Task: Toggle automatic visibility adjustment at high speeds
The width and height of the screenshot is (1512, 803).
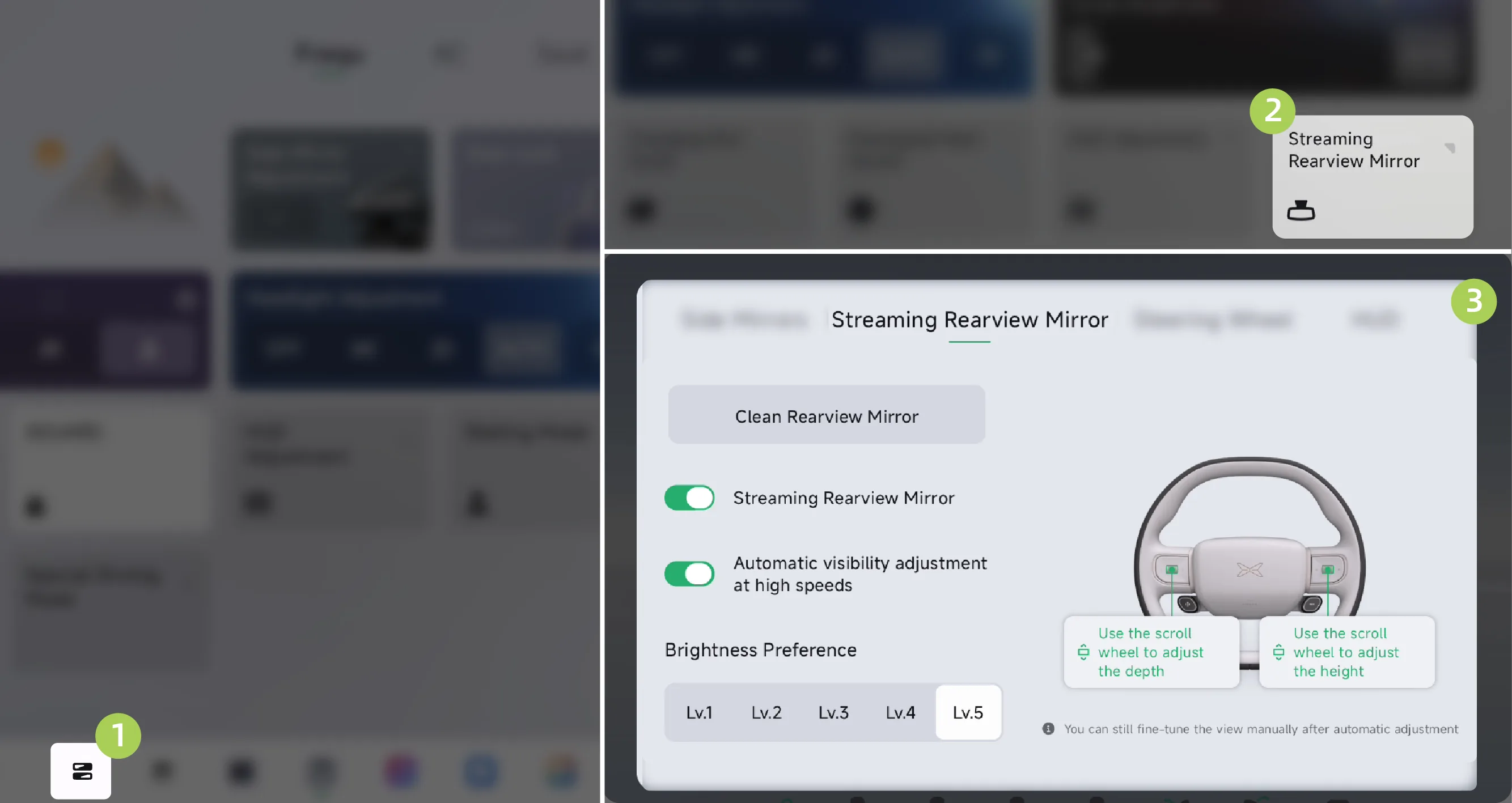Action: [689, 573]
